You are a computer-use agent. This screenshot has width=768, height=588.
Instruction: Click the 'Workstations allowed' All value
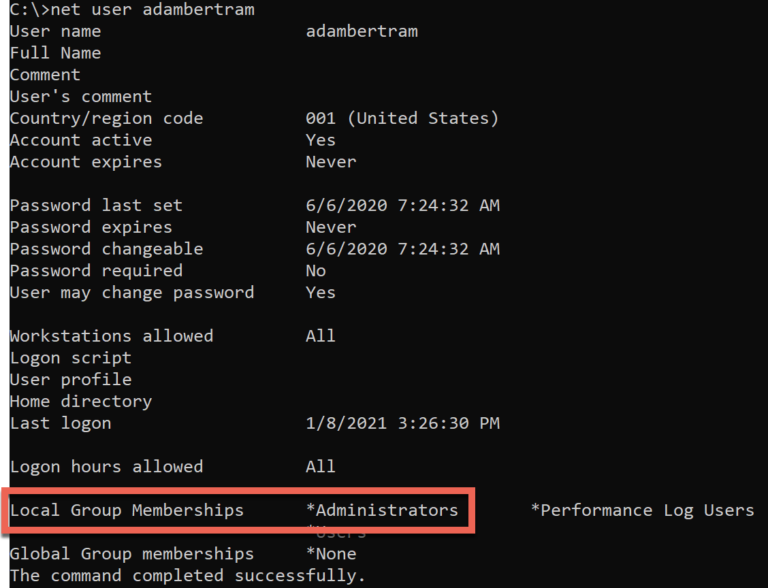321,336
